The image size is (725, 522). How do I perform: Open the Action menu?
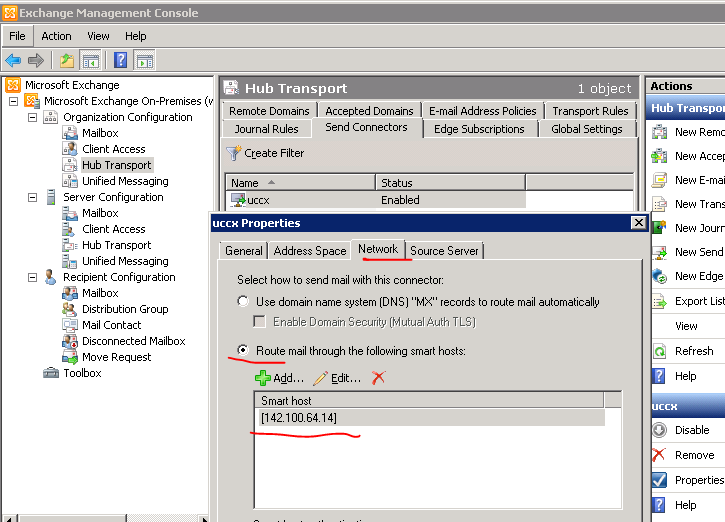(x=56, y=36)
